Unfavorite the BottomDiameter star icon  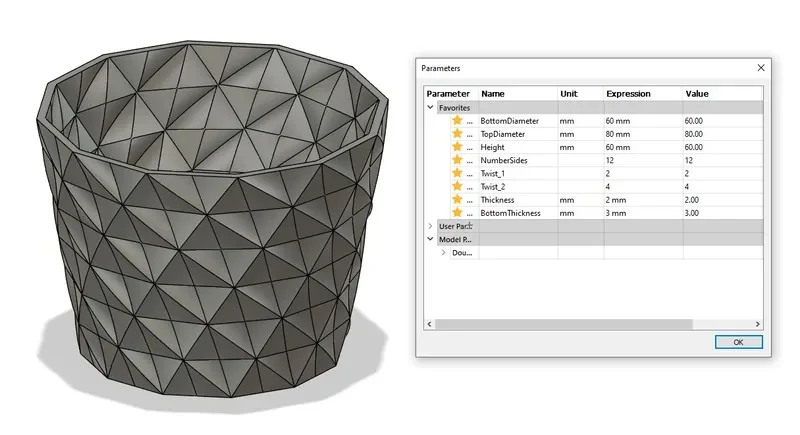[457, 120]
